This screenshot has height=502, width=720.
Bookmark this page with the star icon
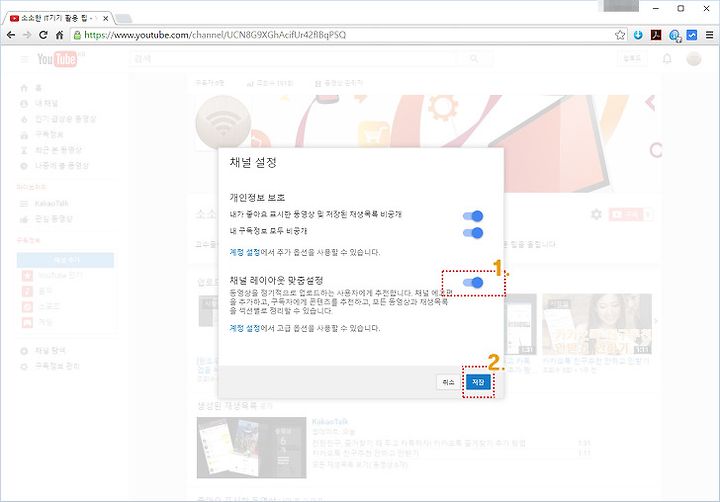tap(620, 35)
